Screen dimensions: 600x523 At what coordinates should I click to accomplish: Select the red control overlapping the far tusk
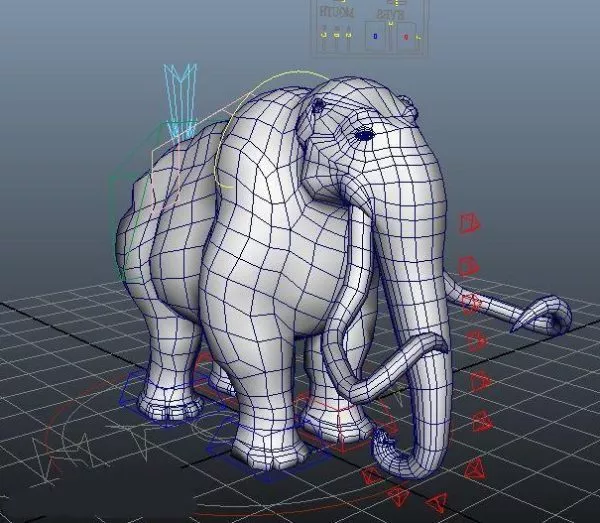471,303
